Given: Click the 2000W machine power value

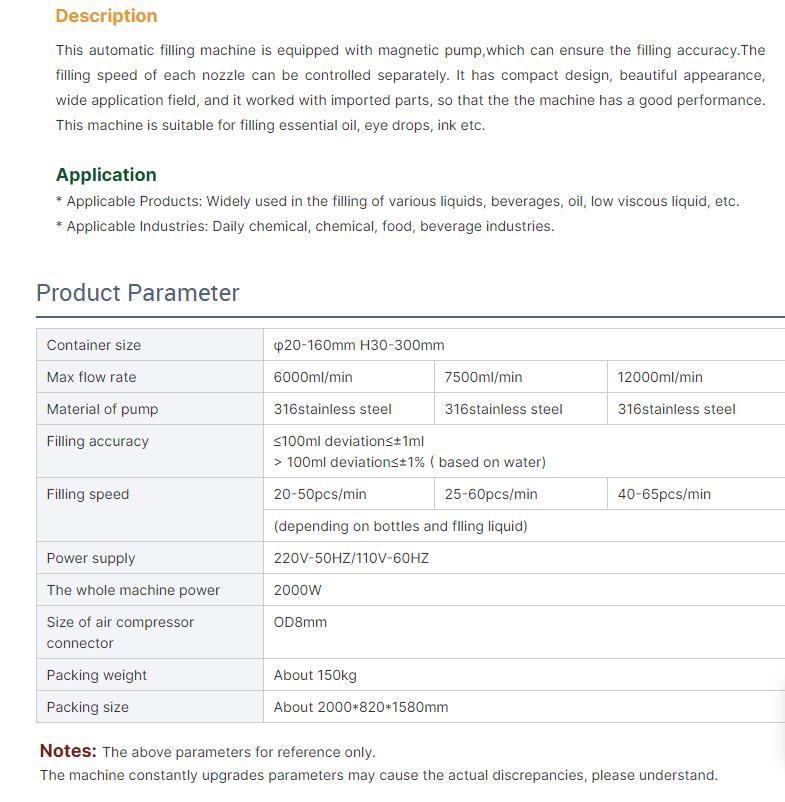Looking at the screenshot, I should [298, 590].
